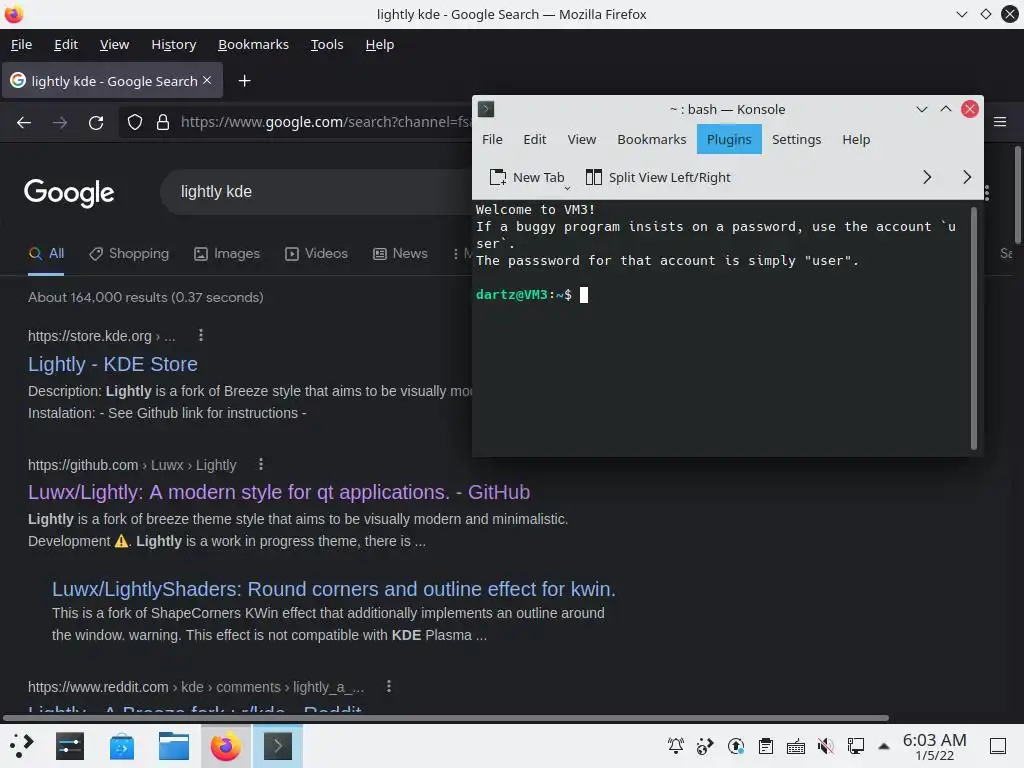
Task: Click the Firefox forward arrow
Action: click(x=60, y=122)
